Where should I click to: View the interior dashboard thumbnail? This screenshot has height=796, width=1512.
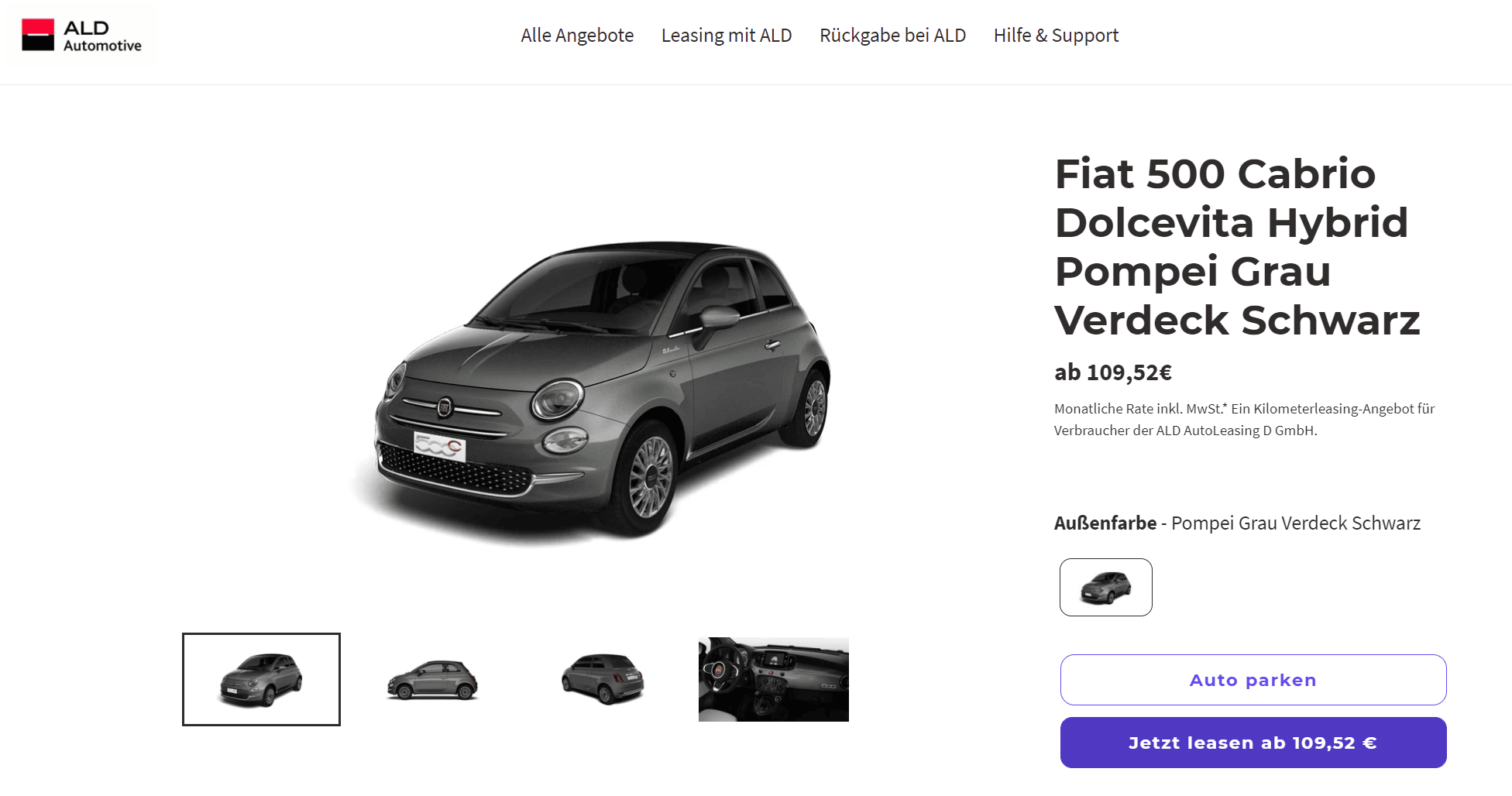point(773,679)
